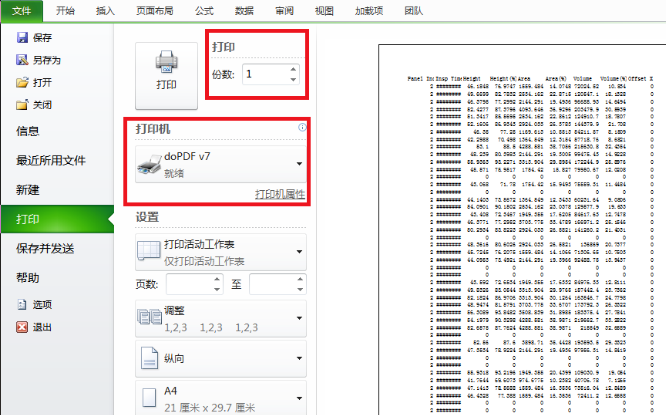This screenshot has height=415, width=666.
Task: Switch to the 开始 ribbon tab
Action: 65,11
